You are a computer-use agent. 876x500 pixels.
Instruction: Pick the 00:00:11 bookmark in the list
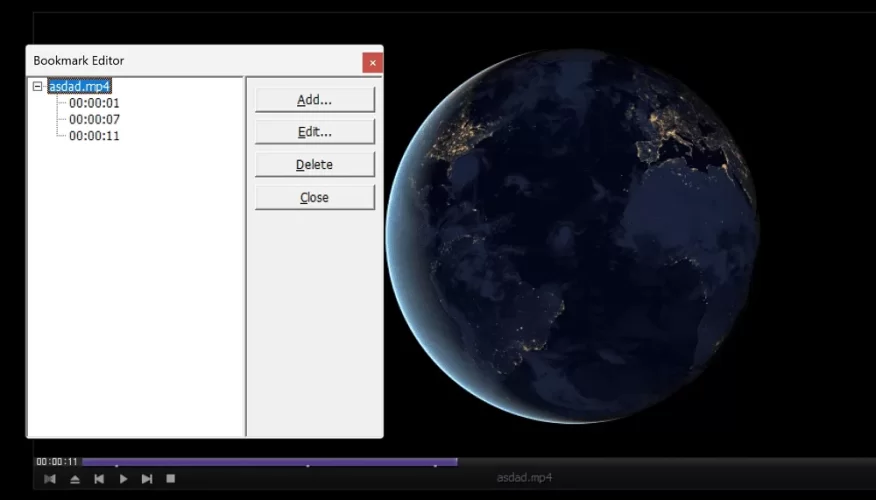[x=94, y=135]
